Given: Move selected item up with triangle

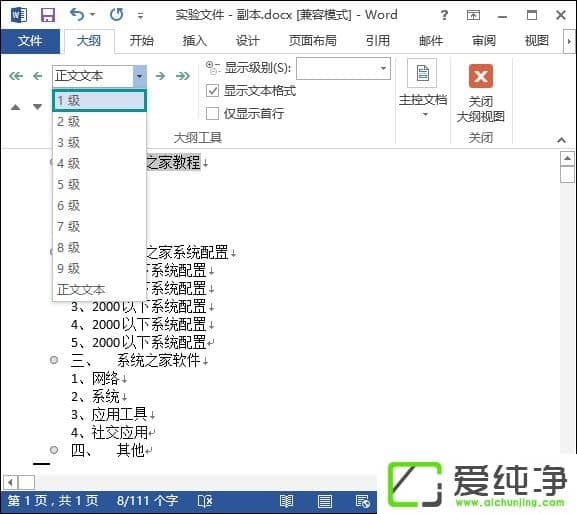Looking at the screenshot, I should [x=15, y=107].
